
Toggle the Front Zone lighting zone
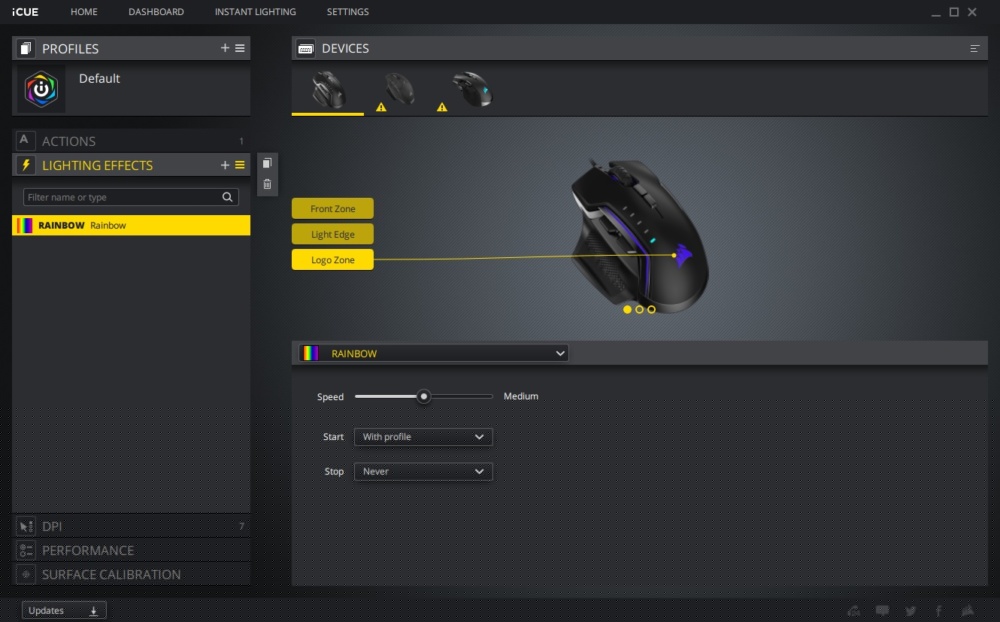pos(332,209)
